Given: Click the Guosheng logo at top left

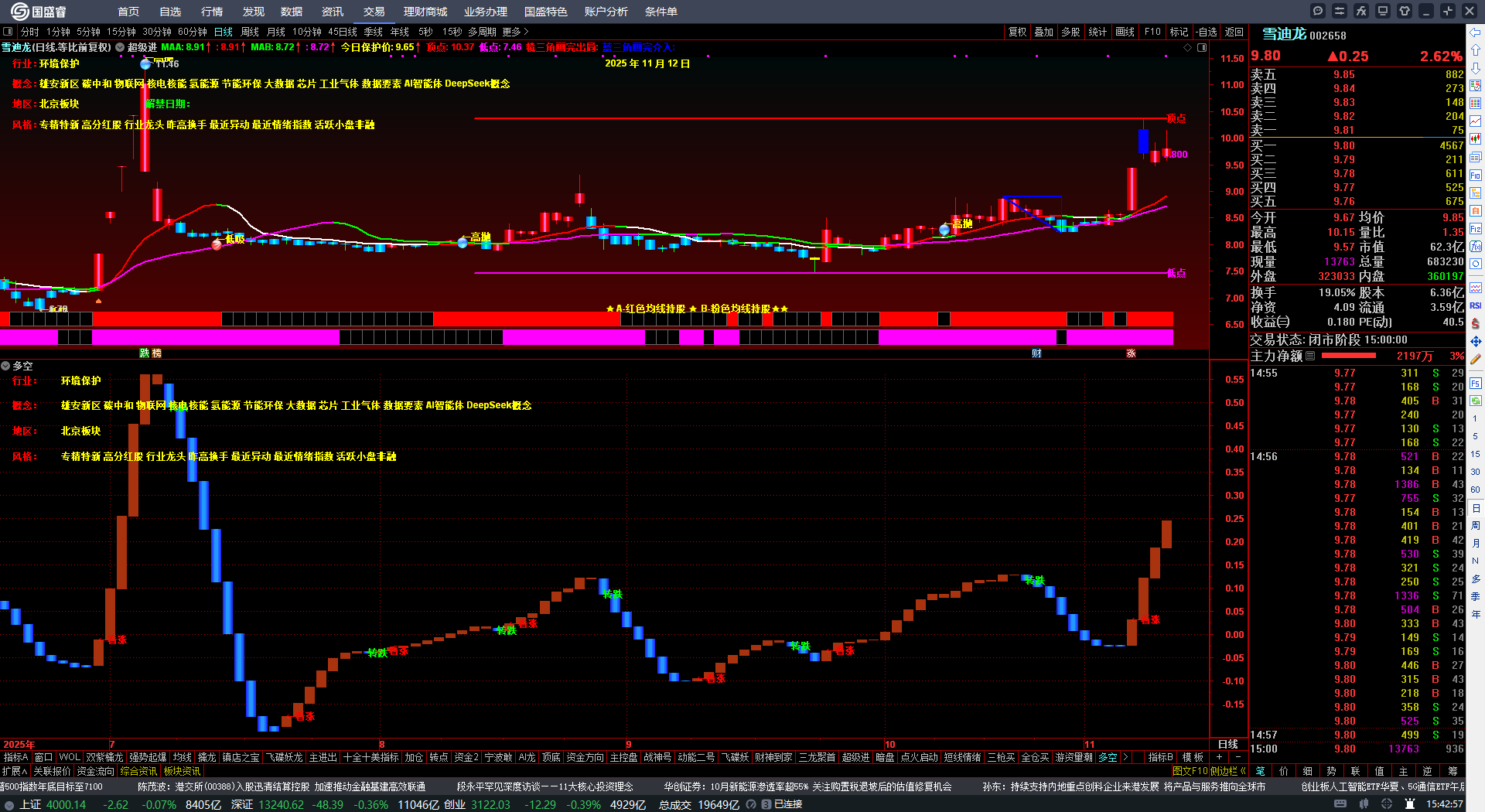Looking at the screenshot, I should [39, 12].
